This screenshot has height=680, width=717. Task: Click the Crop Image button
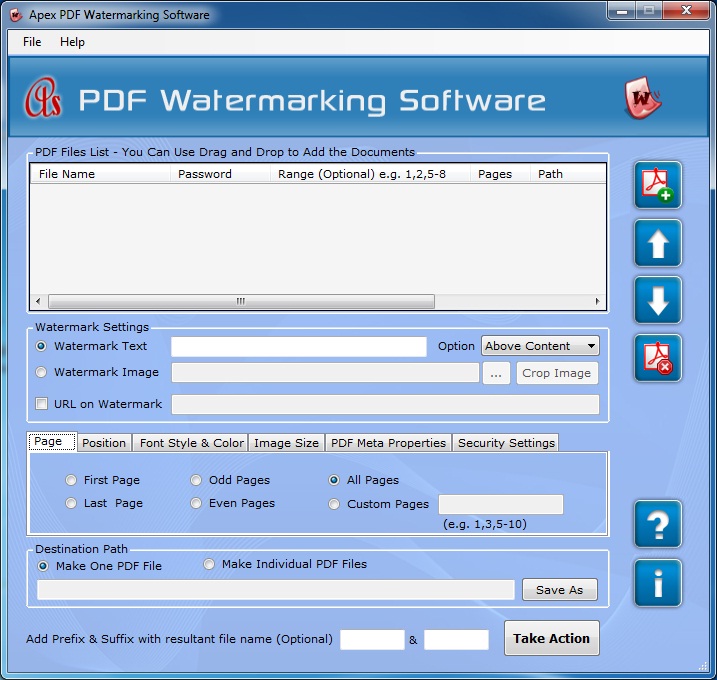click(557, 373)
